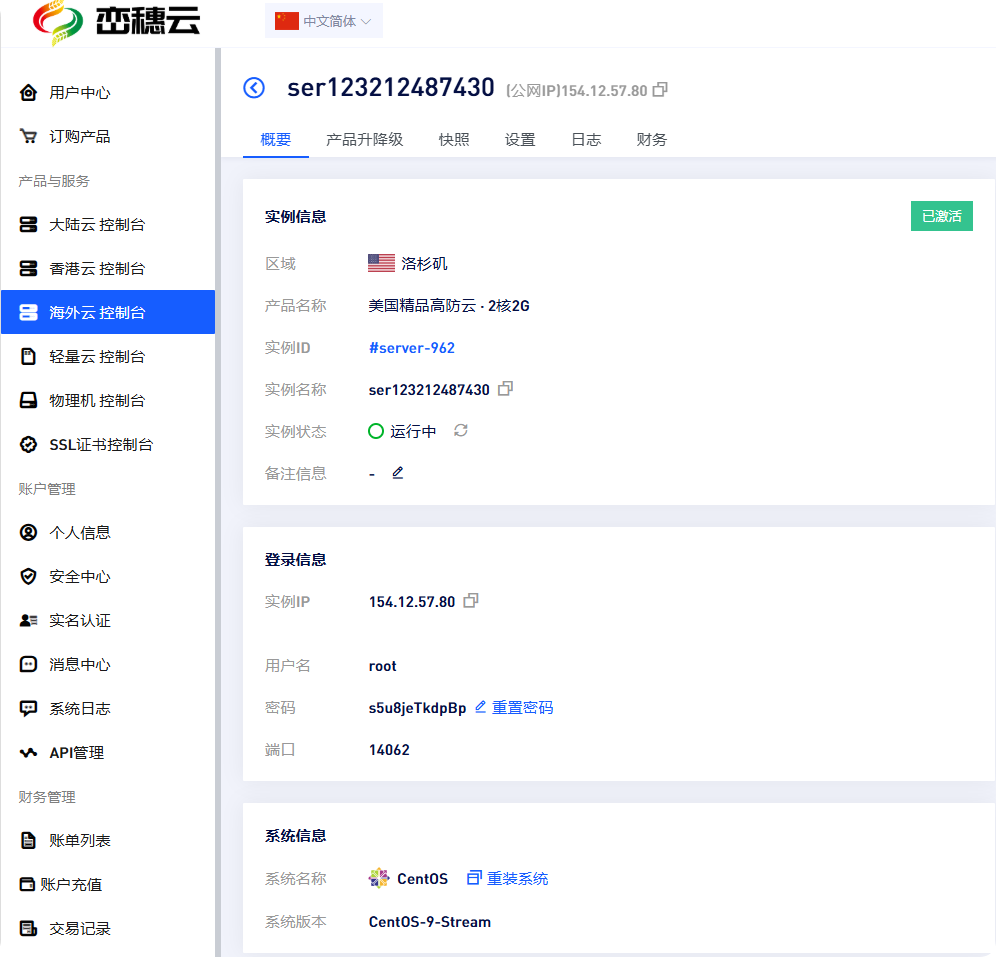
Task: Click the 已激活 status badge
Action: (941, 216)
